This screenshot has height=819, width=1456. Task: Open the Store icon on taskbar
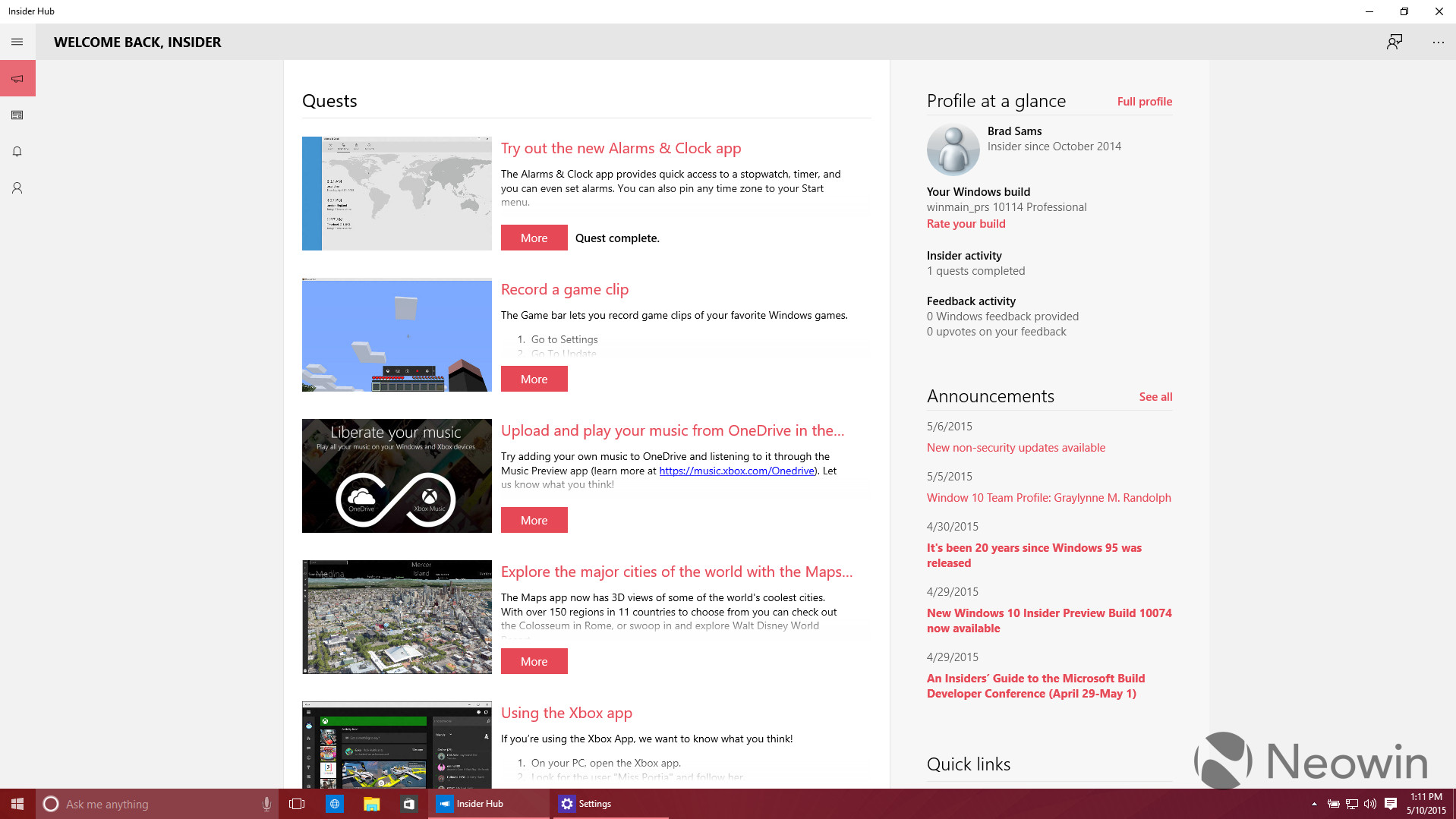point(408,804)
